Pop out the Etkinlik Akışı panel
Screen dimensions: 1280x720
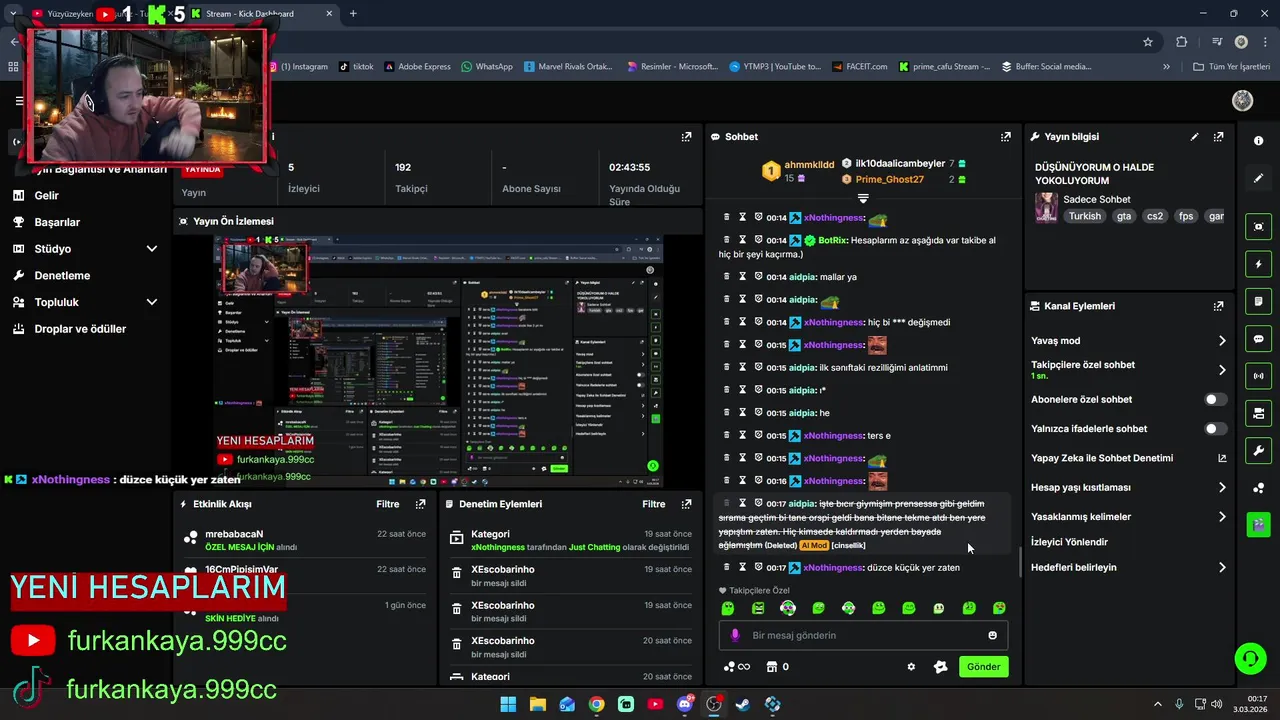(420, 504)
